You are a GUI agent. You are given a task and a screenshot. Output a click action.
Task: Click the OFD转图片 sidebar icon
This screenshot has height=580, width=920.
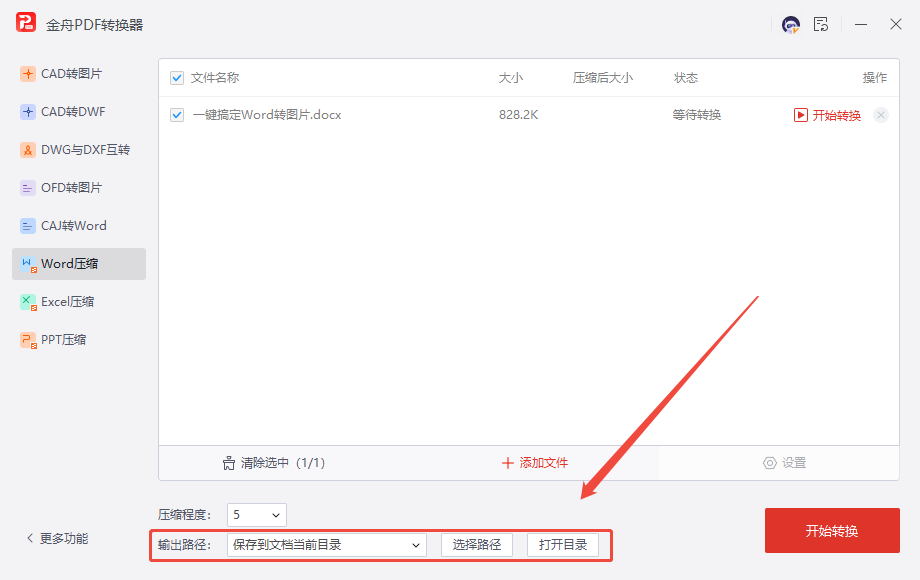[28, 188]
